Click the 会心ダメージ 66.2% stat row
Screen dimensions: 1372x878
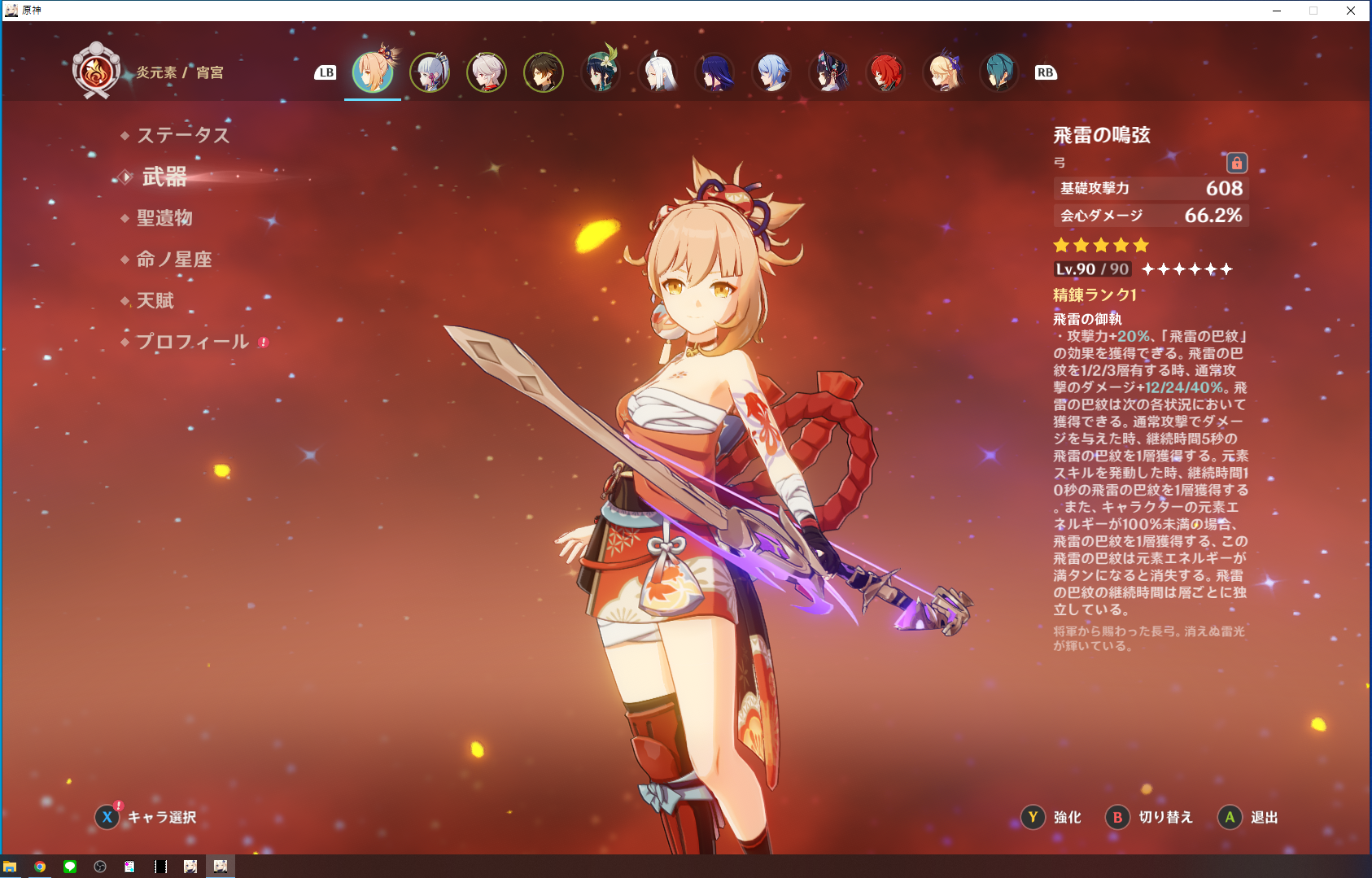1151,216
